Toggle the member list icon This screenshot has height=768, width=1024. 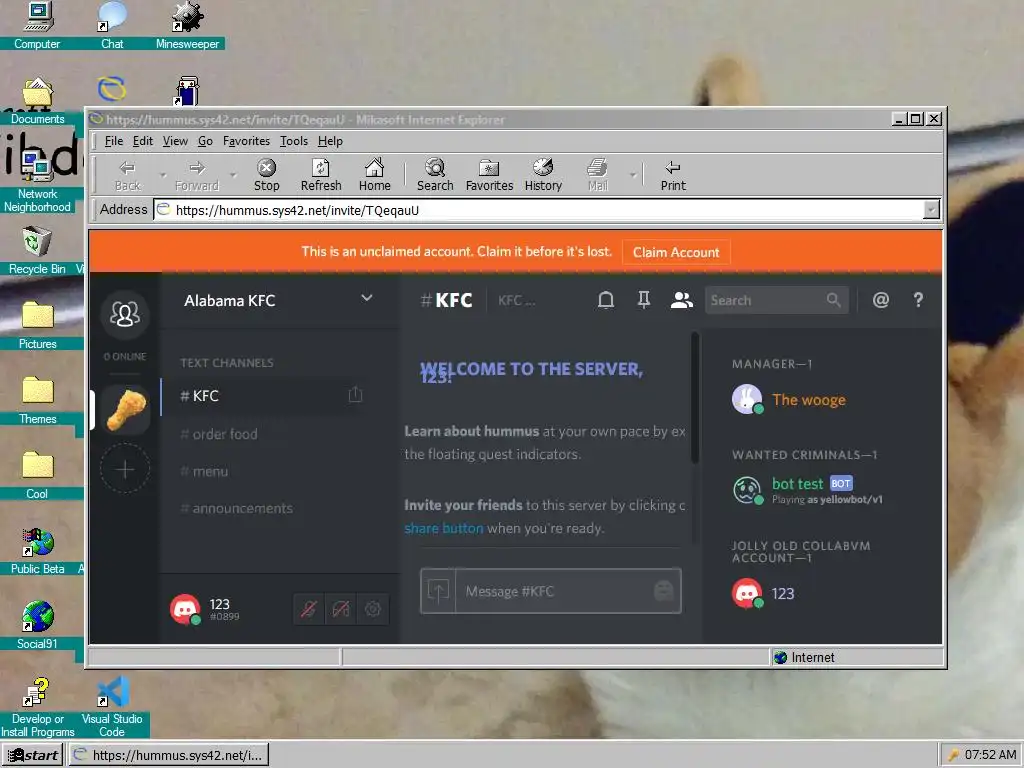point(682,300)
